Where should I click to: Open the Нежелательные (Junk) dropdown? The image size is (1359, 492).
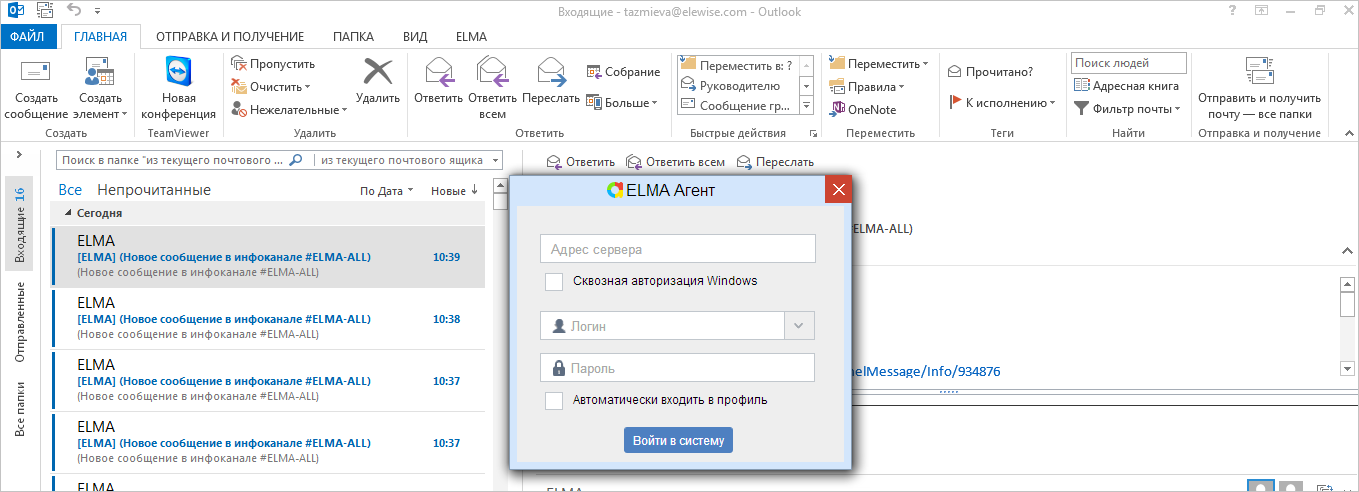coord(289,110)
